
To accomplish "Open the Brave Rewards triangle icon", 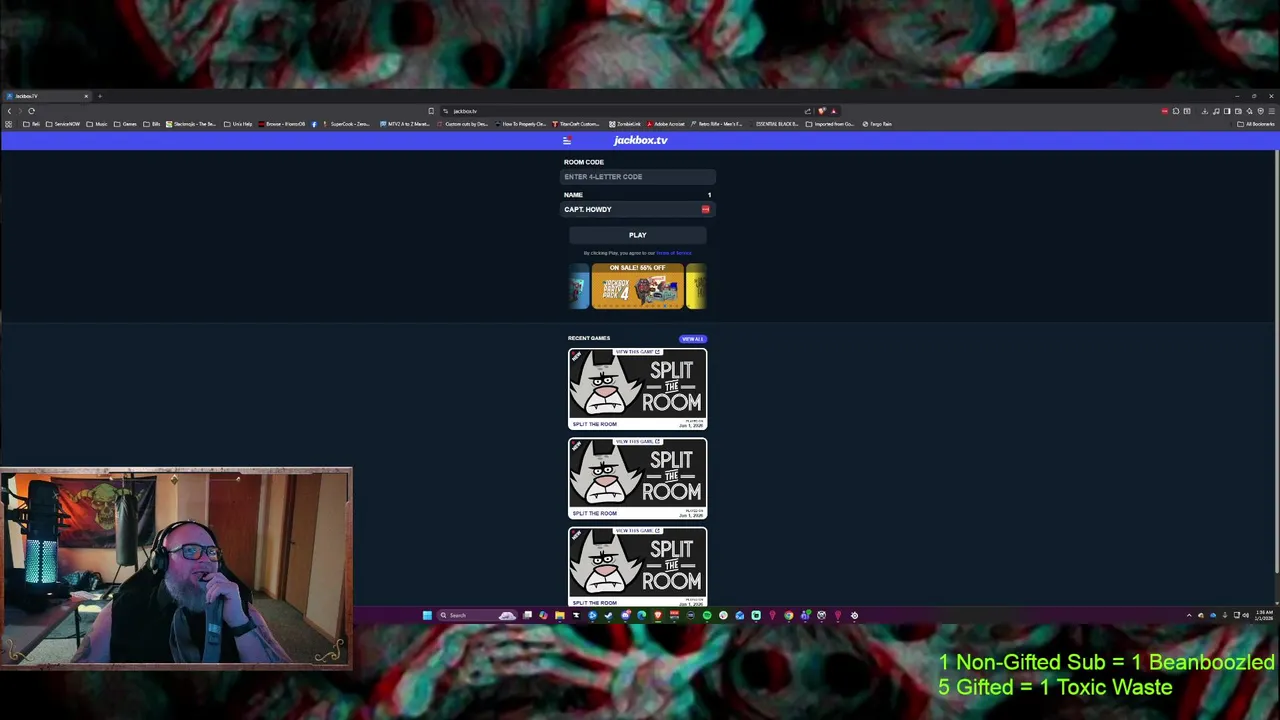I will pyautogui.click(x=833, y=111).
